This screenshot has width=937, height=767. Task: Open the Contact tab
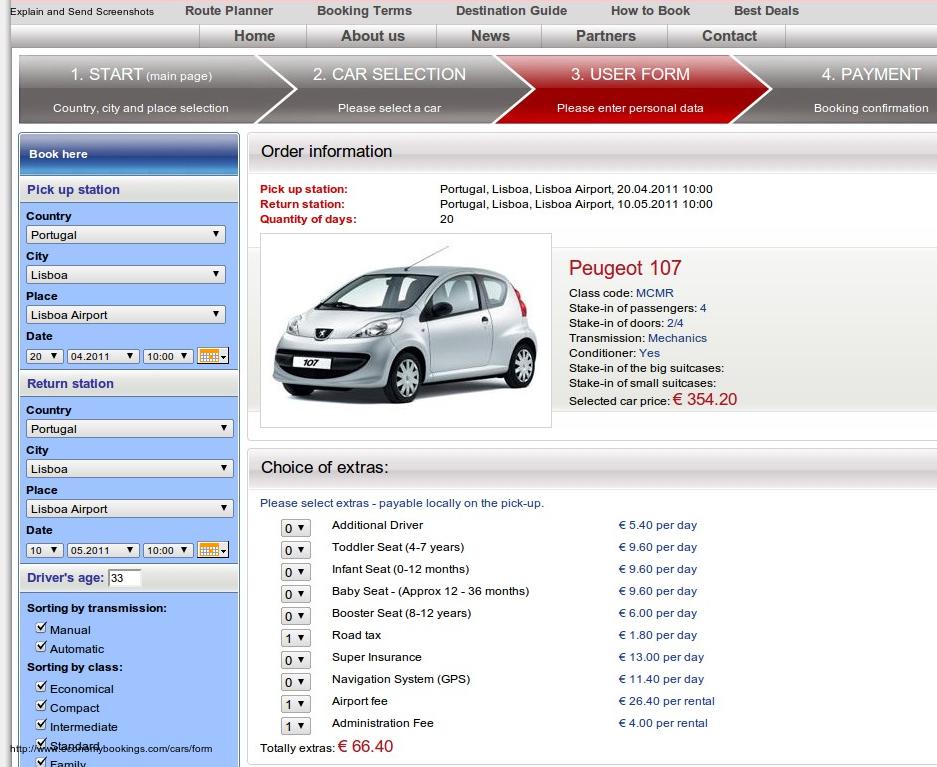coord(729,36)
